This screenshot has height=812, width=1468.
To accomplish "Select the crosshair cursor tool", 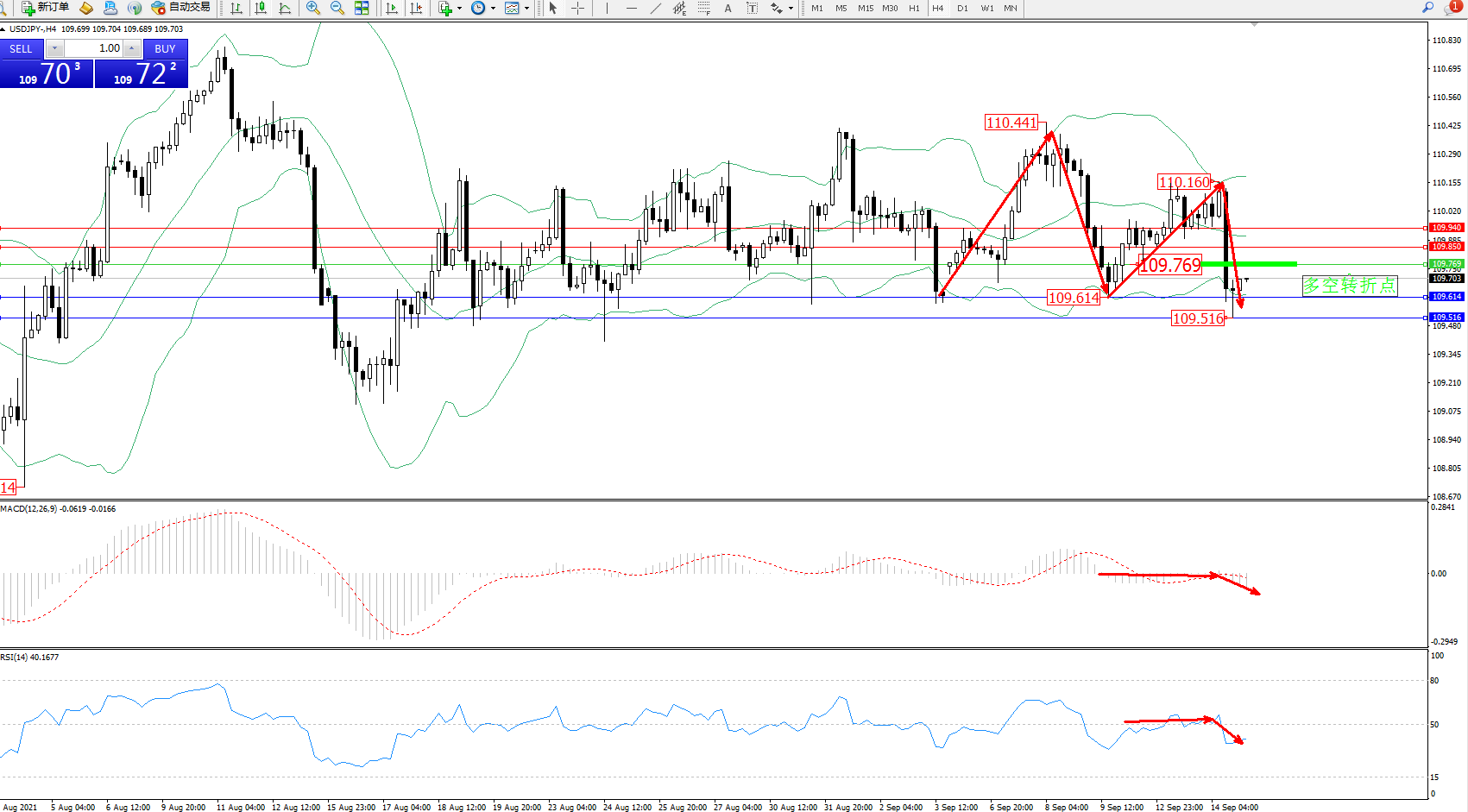I will 577,8.
